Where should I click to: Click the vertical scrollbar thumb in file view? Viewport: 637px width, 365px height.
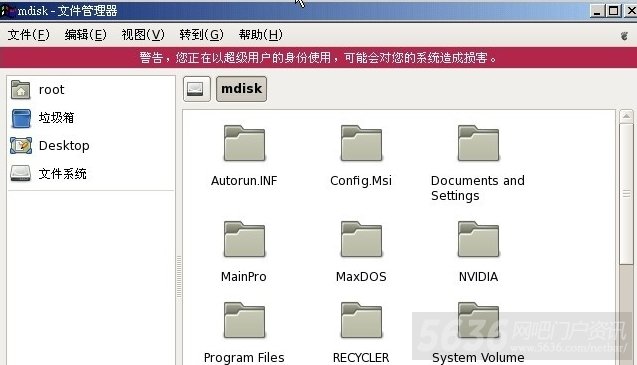626,194
